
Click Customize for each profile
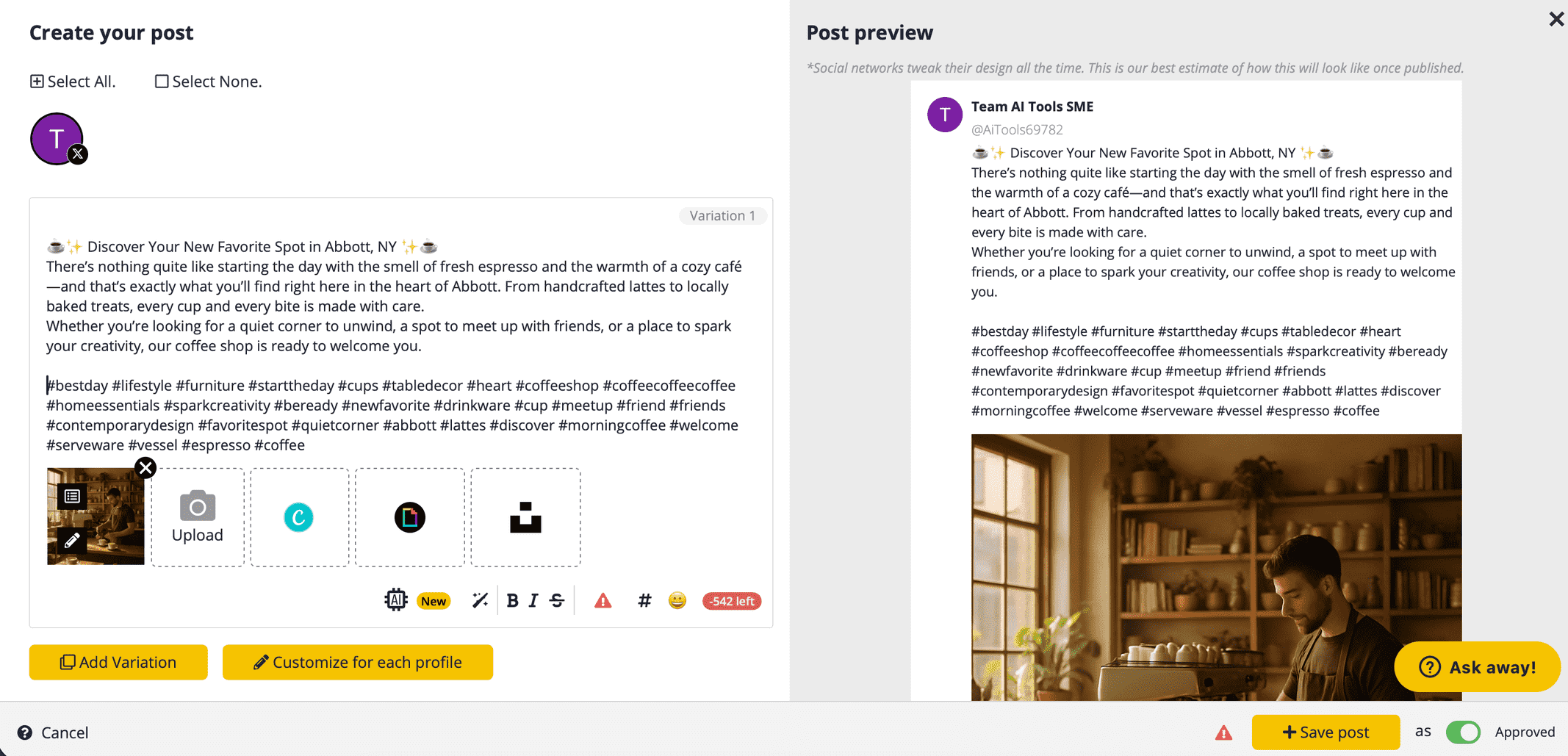pos(357,662)
